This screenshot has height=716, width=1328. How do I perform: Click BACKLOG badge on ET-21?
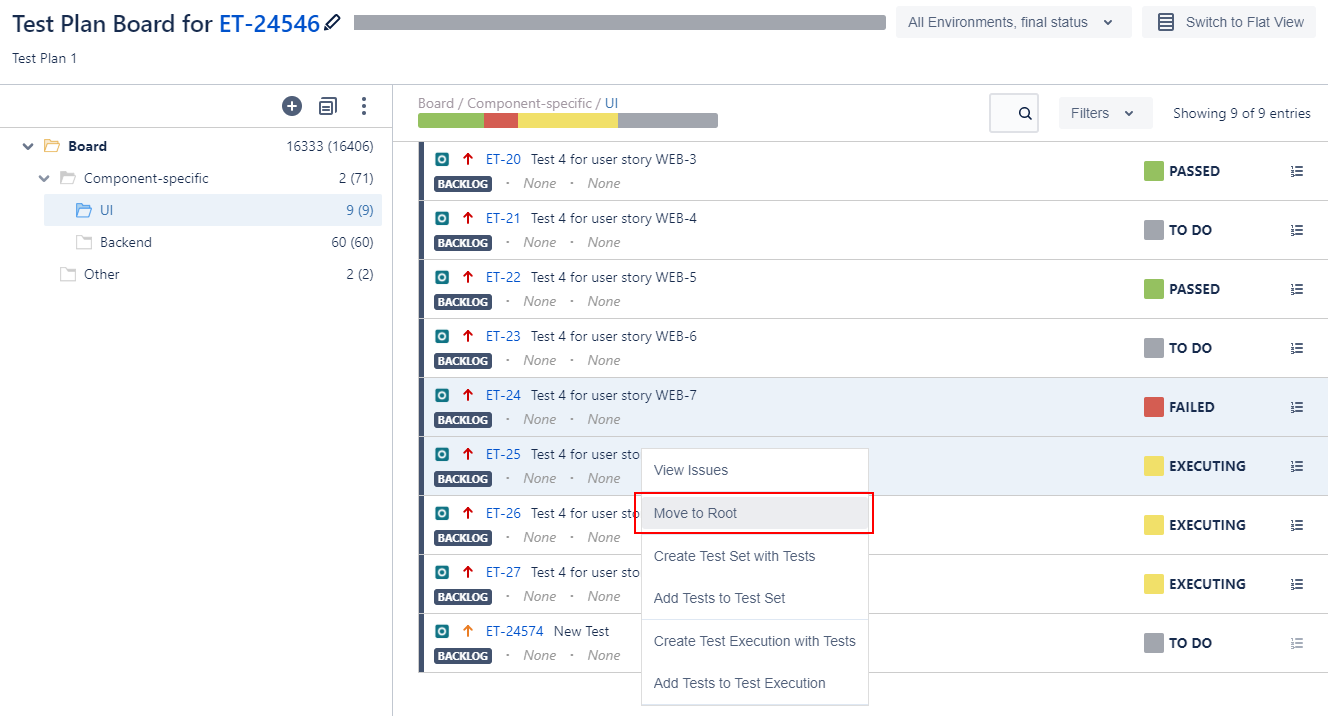tap(463, 243)
